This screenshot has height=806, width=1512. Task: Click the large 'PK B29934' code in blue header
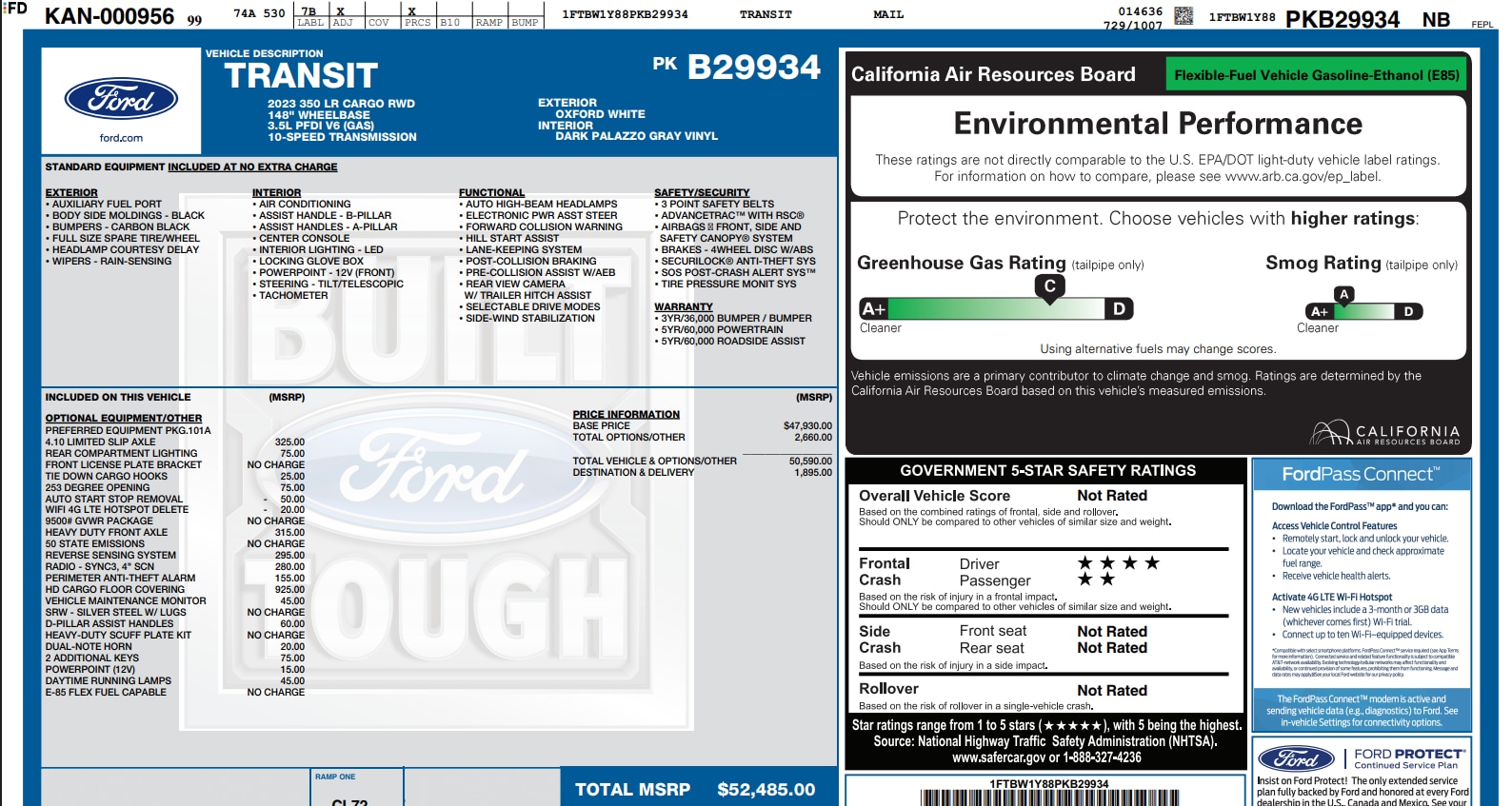[x=736, y=67]
